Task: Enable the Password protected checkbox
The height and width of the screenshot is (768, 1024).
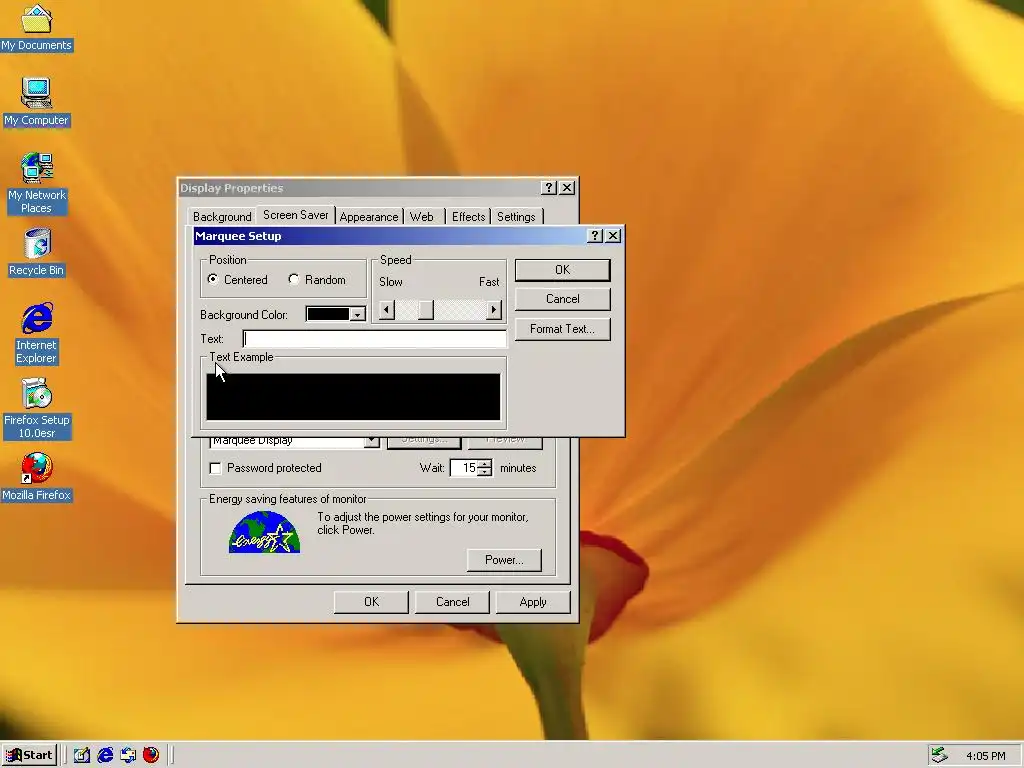Action: (x=265, y=468)
